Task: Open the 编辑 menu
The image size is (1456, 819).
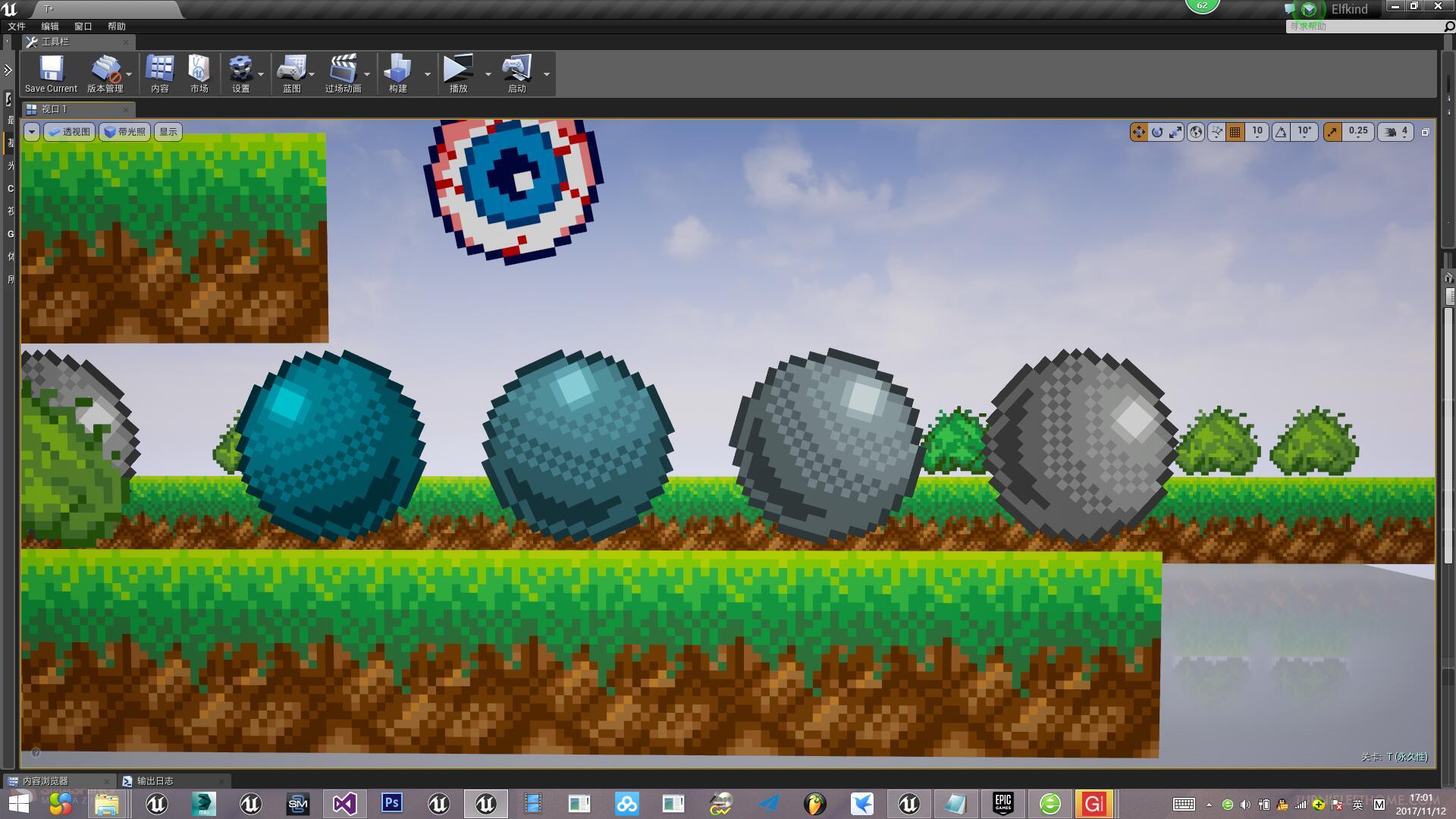Action: click(50, 27)
